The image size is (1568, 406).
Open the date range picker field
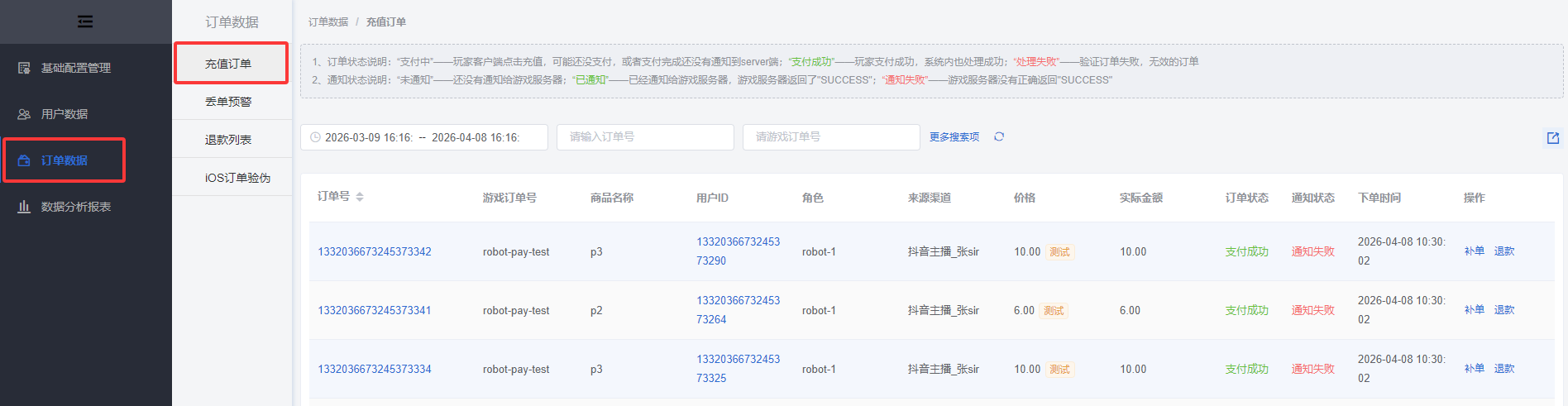[424, 137]
